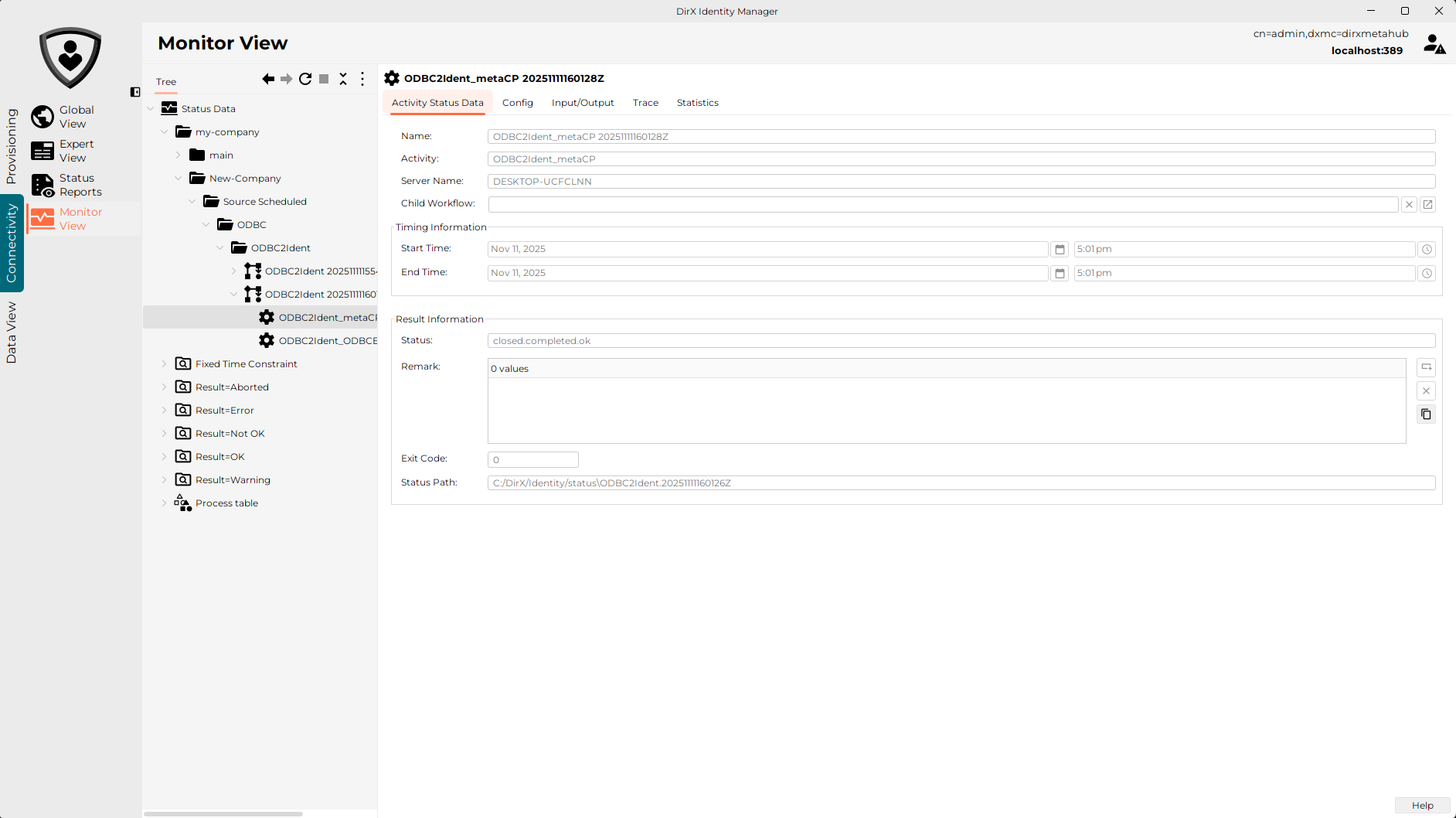
Task: Expand the Result=Warning query
Action: coord(164,480)
